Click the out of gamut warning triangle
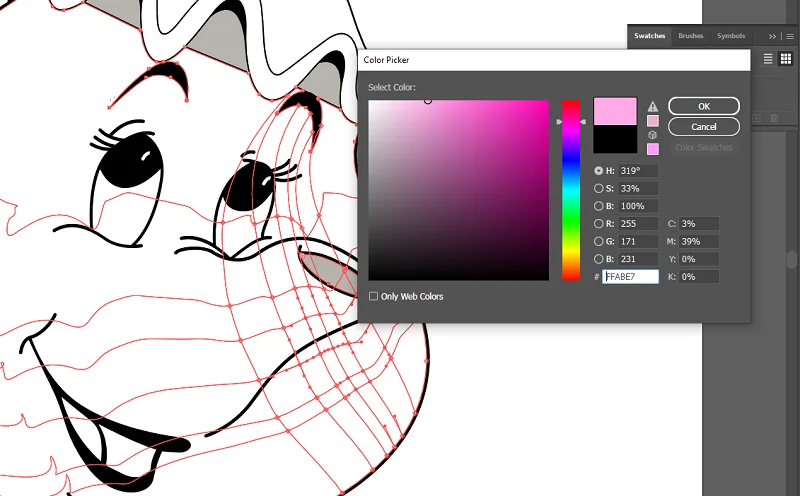 653,106
